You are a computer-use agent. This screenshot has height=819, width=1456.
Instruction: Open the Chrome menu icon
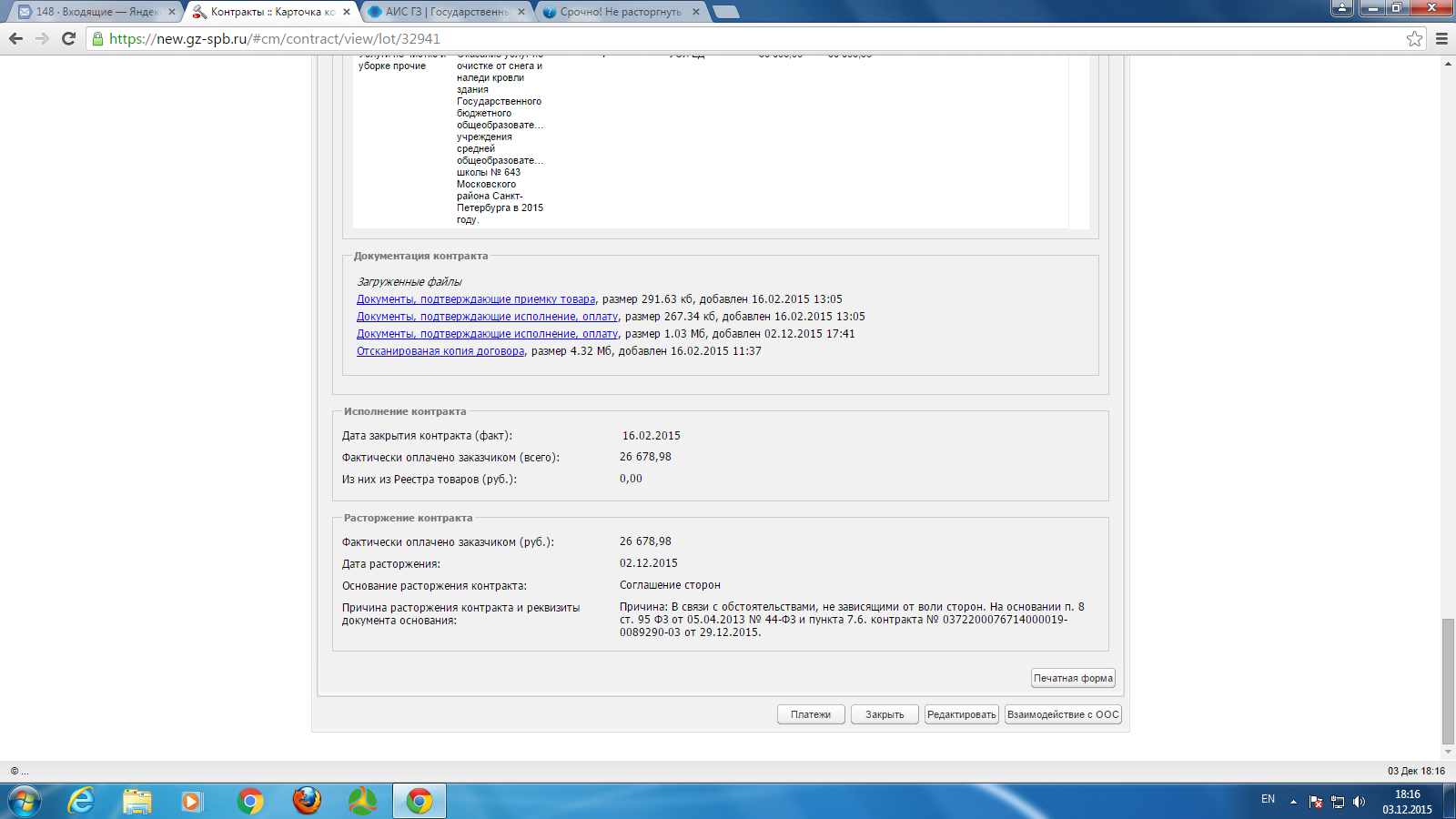coord(1441,38)
